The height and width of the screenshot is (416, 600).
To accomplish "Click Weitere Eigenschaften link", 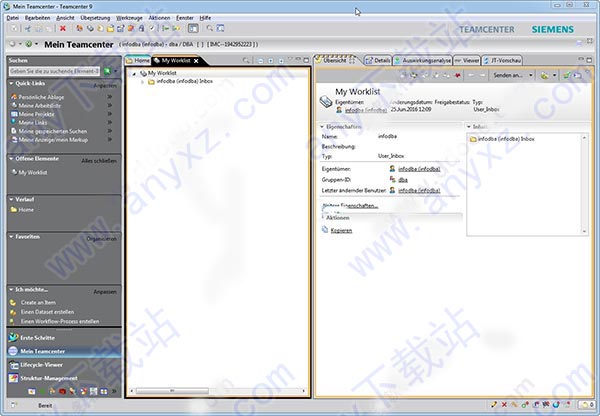I will coord(350,206).
